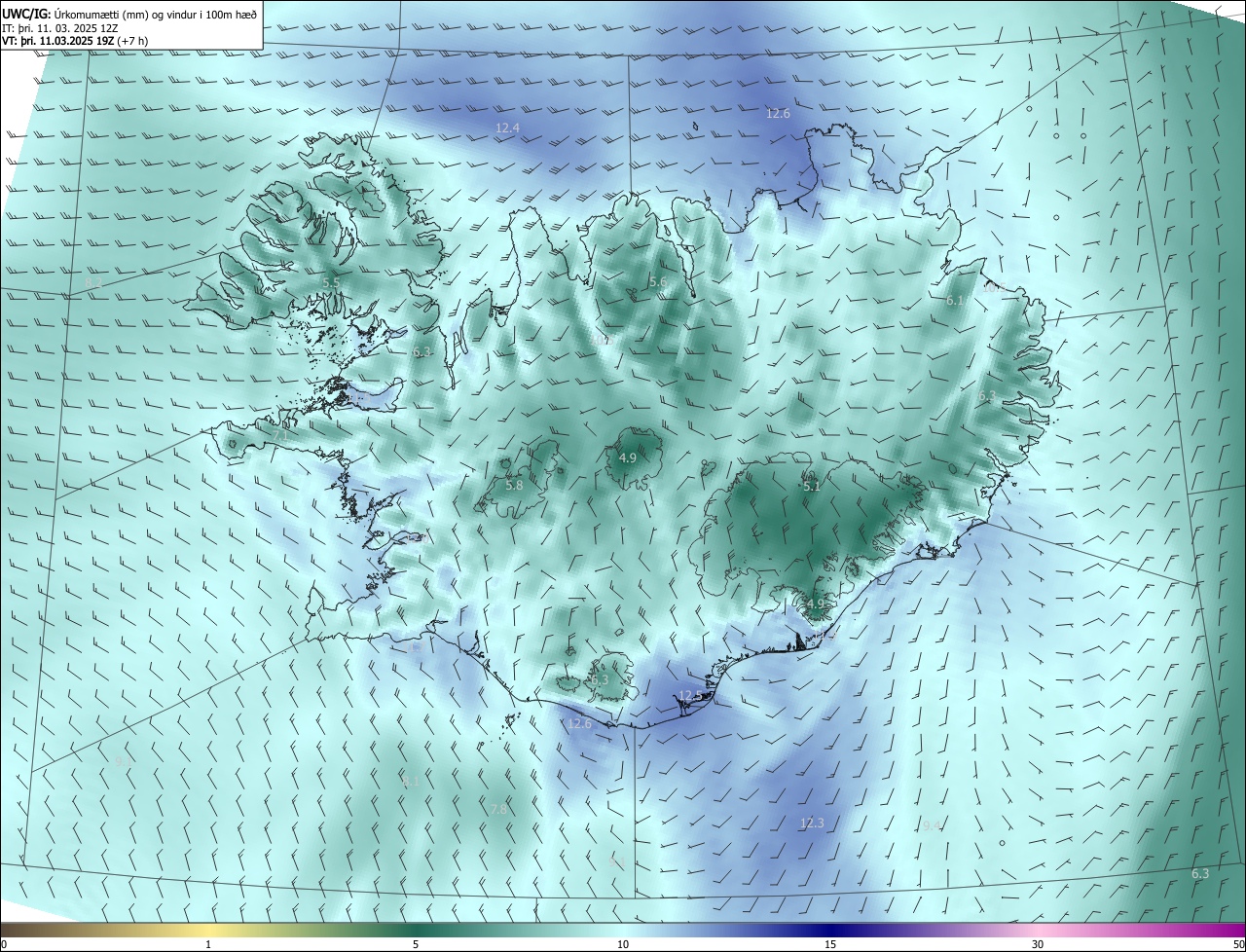
Task: Click the 5.8 value on the western glacier
Action: pyautogui.click(x=514, y=485)
